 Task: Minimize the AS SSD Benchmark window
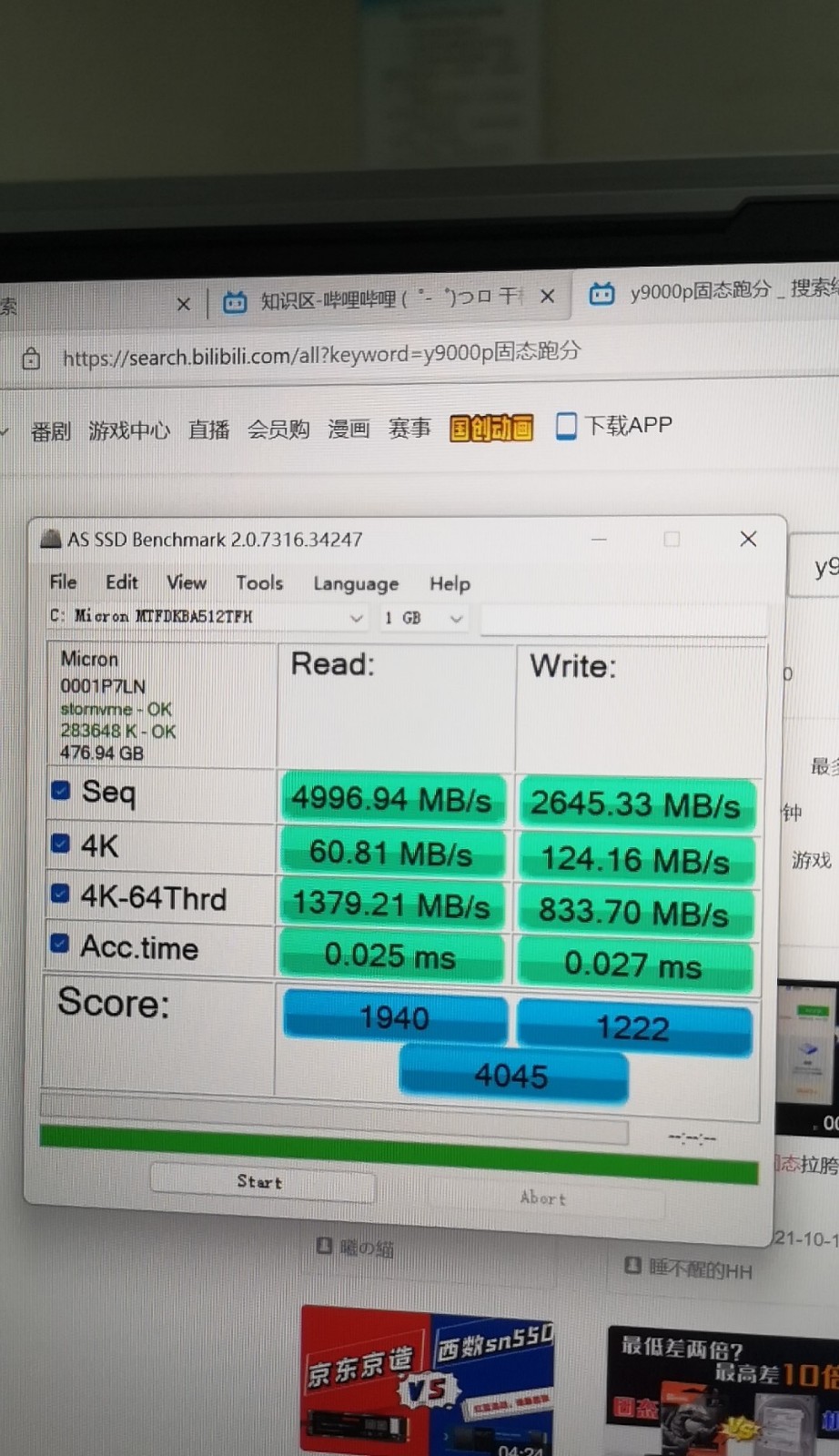tap(599, 539)
